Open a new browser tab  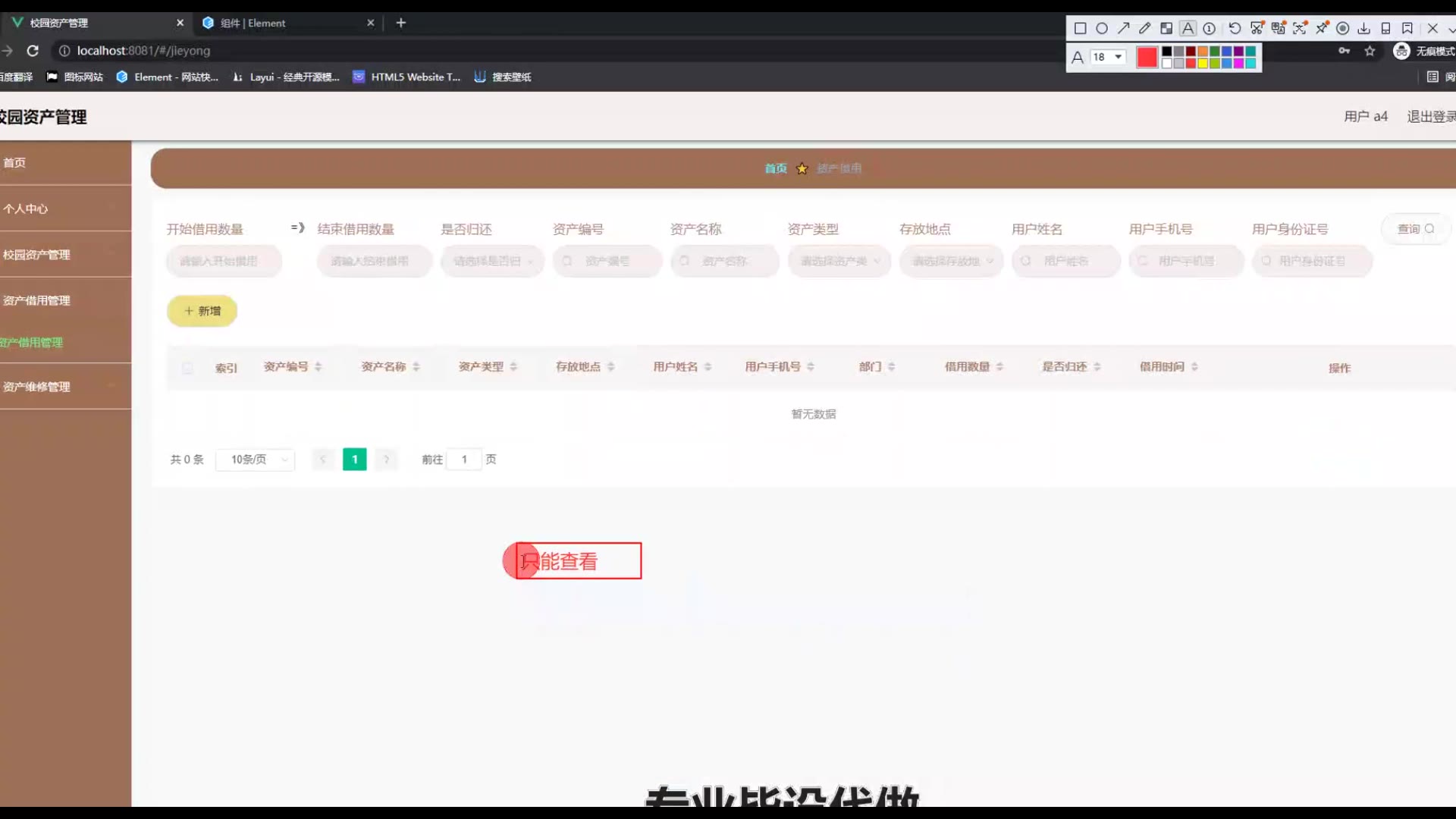tap(401, 23)
